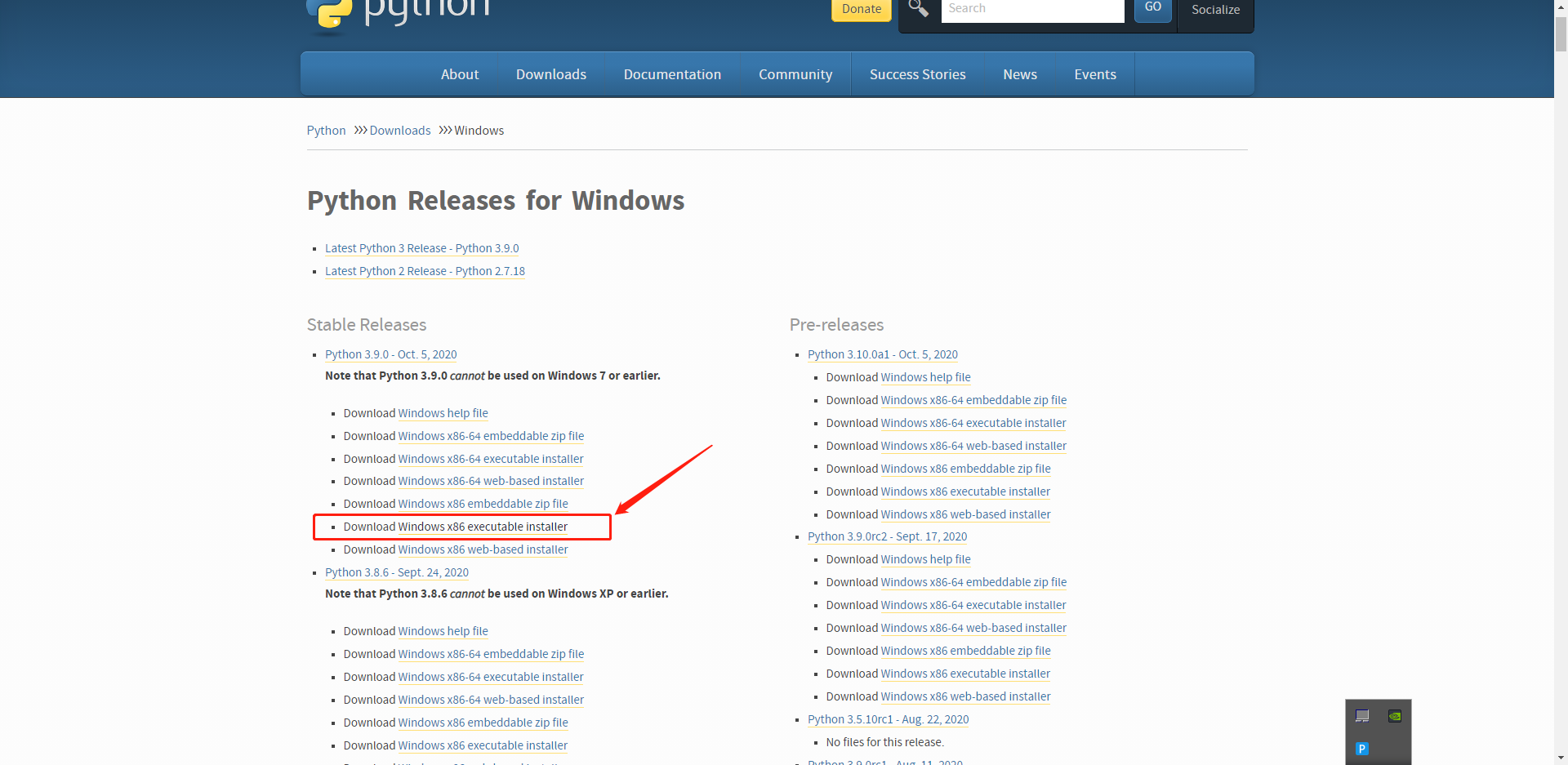Click the vertical scrollbar thumb
The width and height of the screenshot is (1568, 765).
(x=1561, y=33)
